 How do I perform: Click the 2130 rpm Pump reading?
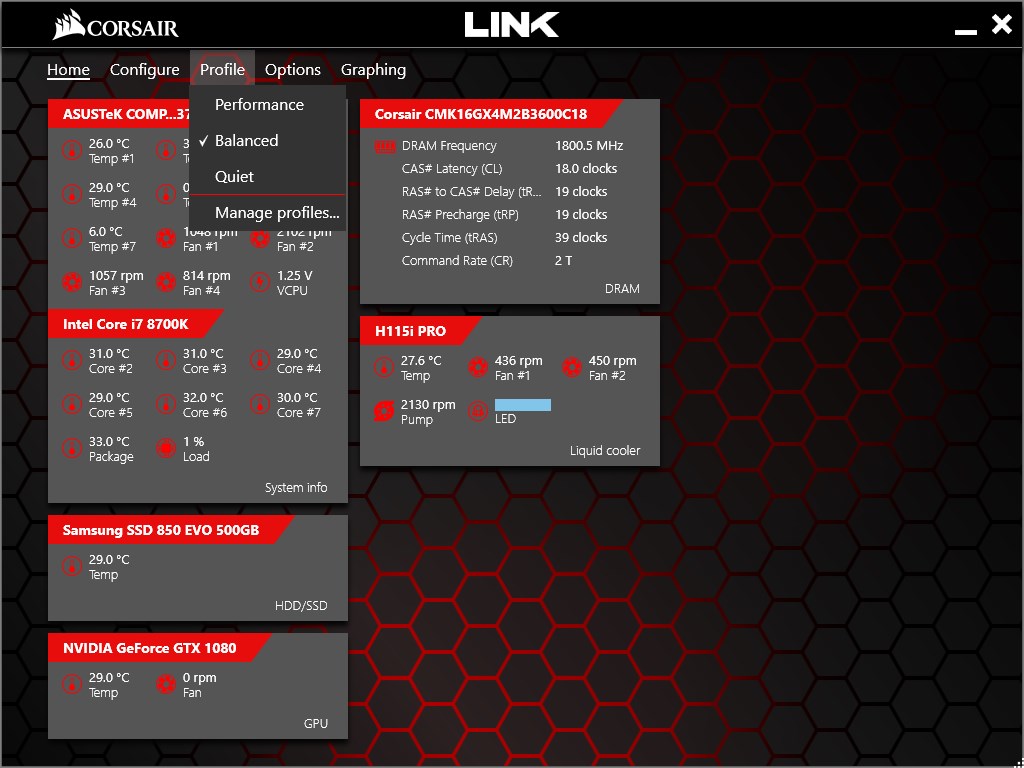[428, 405]
